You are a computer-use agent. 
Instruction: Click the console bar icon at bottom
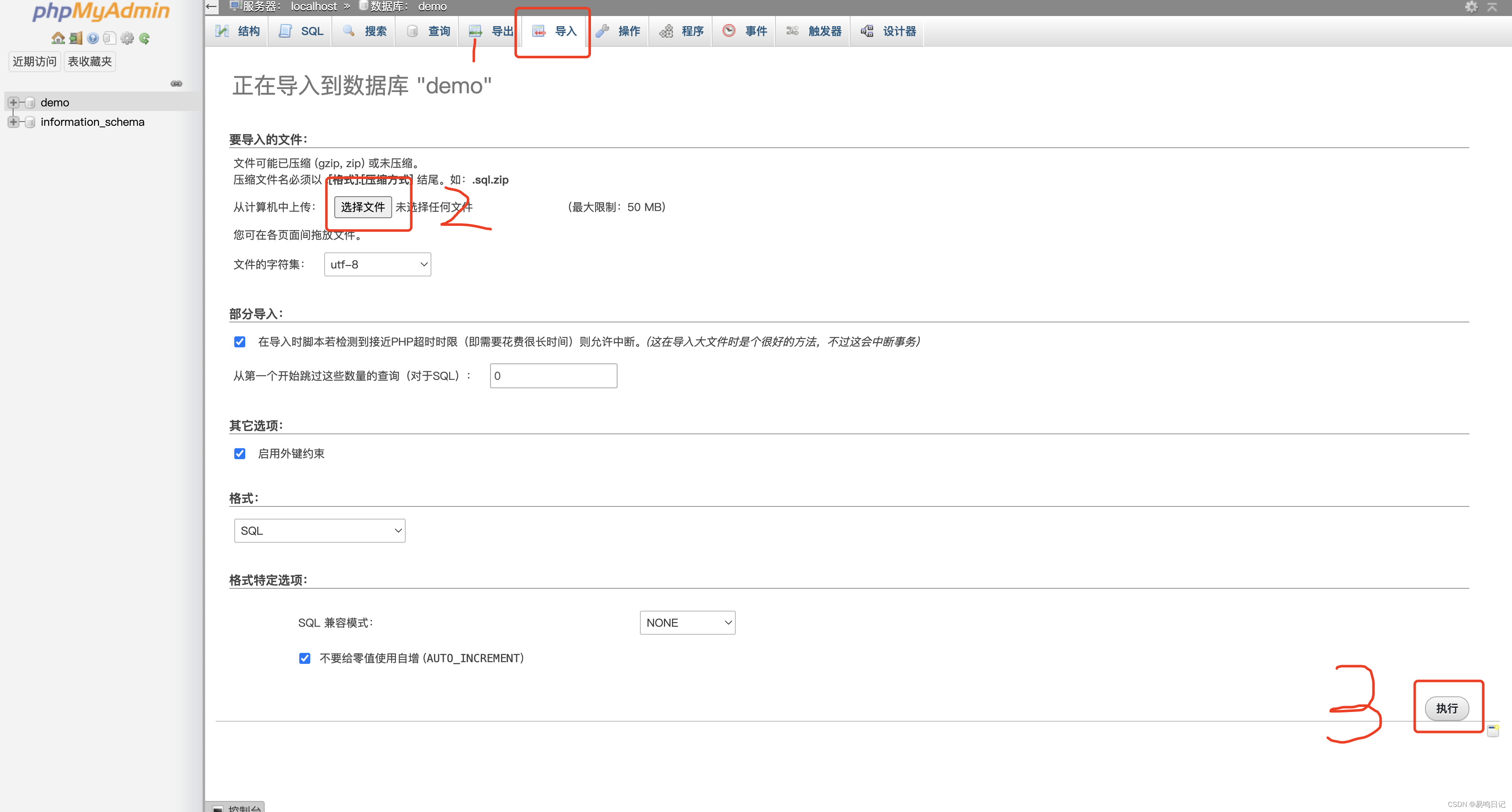pos(218,809)
